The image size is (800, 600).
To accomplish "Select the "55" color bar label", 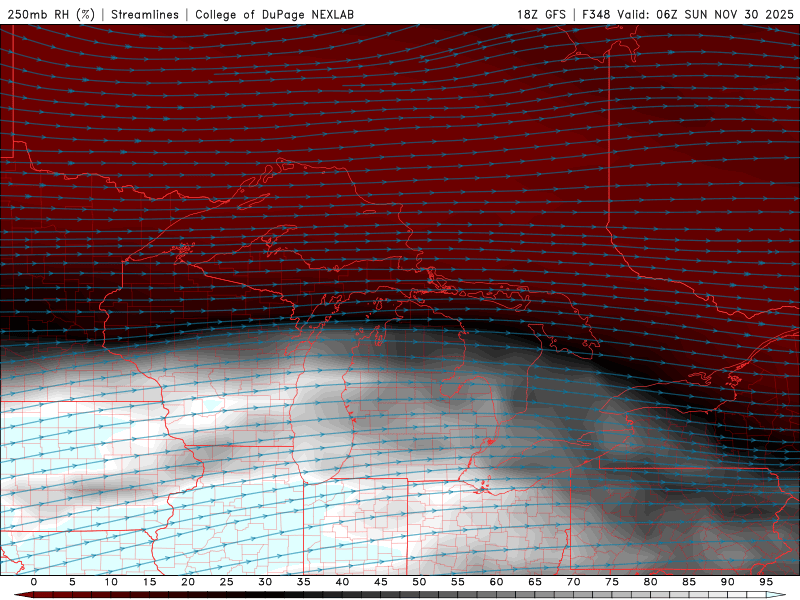I will coord(458,582).
